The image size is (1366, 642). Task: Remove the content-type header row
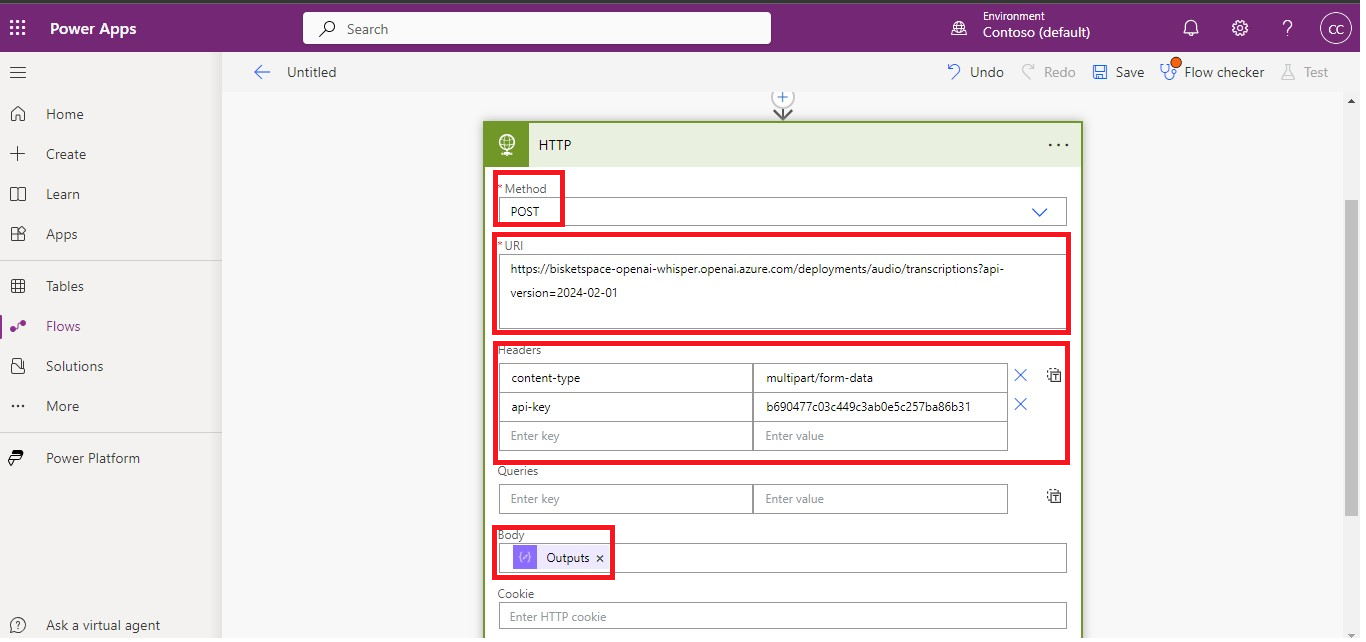point(1020,376)
